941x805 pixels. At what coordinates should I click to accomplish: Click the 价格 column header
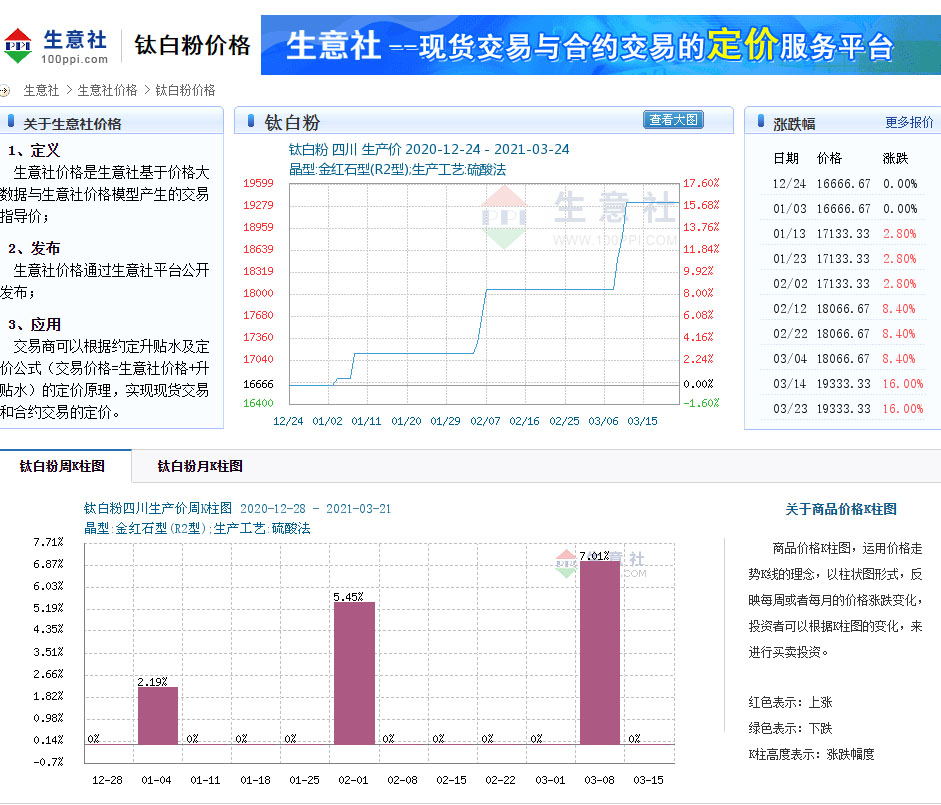pos(829,158)
